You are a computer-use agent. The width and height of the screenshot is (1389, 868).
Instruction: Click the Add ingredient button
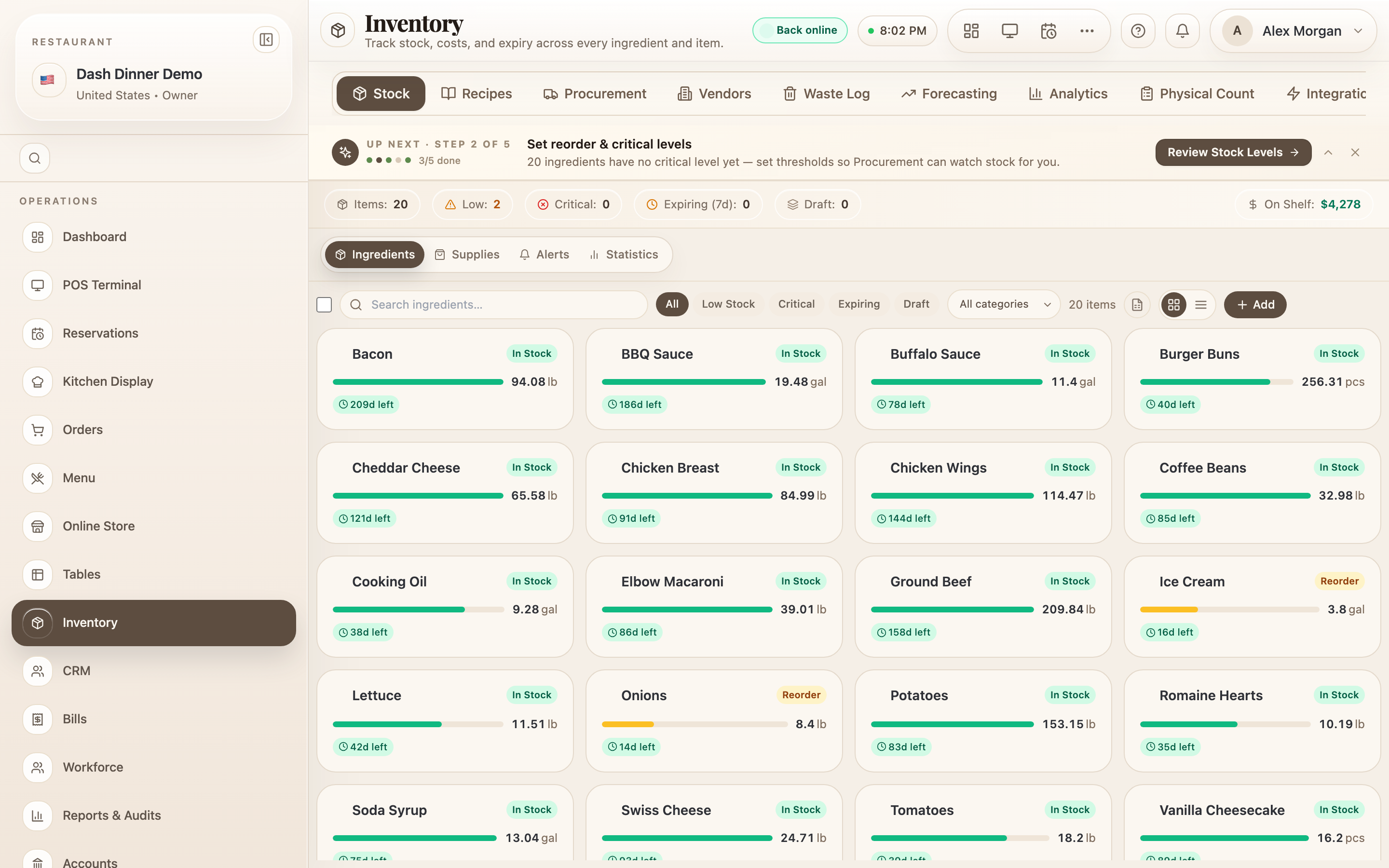(x=1255, y=305)
